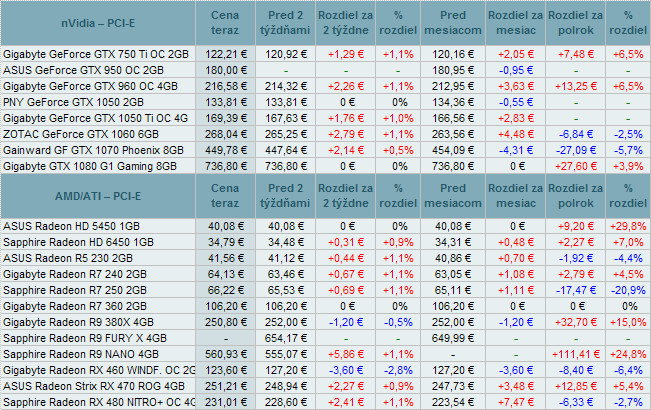Click the 649,99 € month-ago price
Screen dimensions: 651x410
pyautogui.click(x=453, y=338)
